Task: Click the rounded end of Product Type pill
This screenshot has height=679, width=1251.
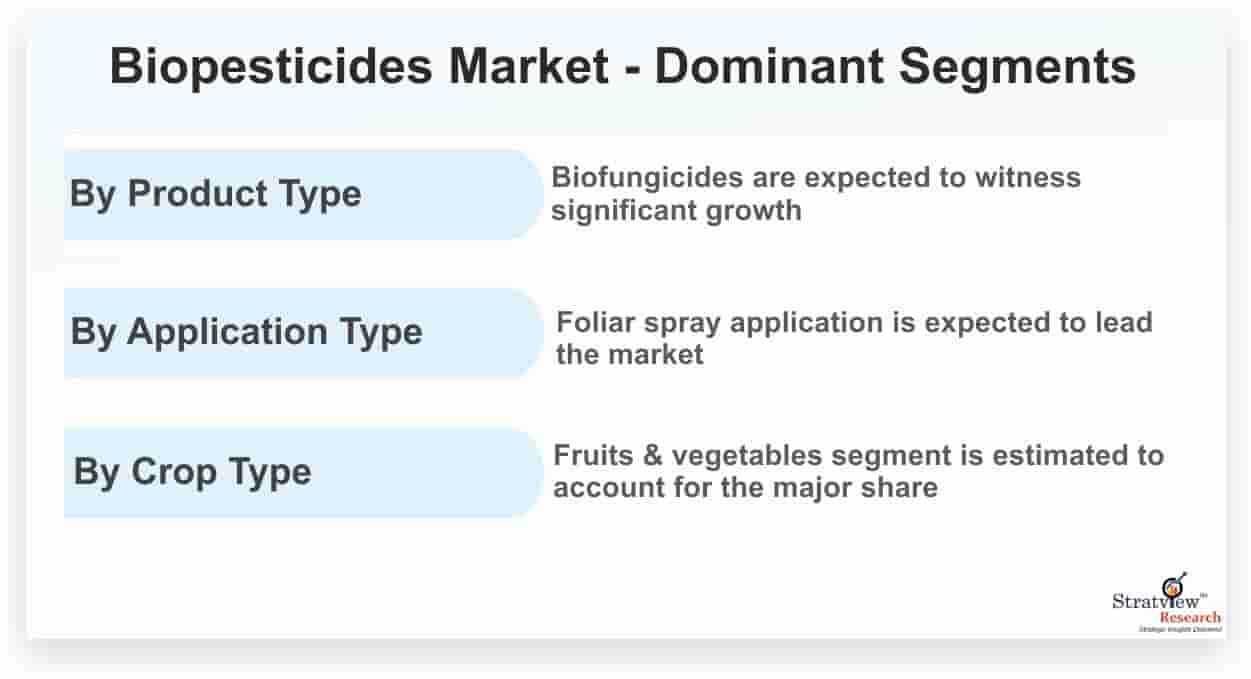Action: 522,194
